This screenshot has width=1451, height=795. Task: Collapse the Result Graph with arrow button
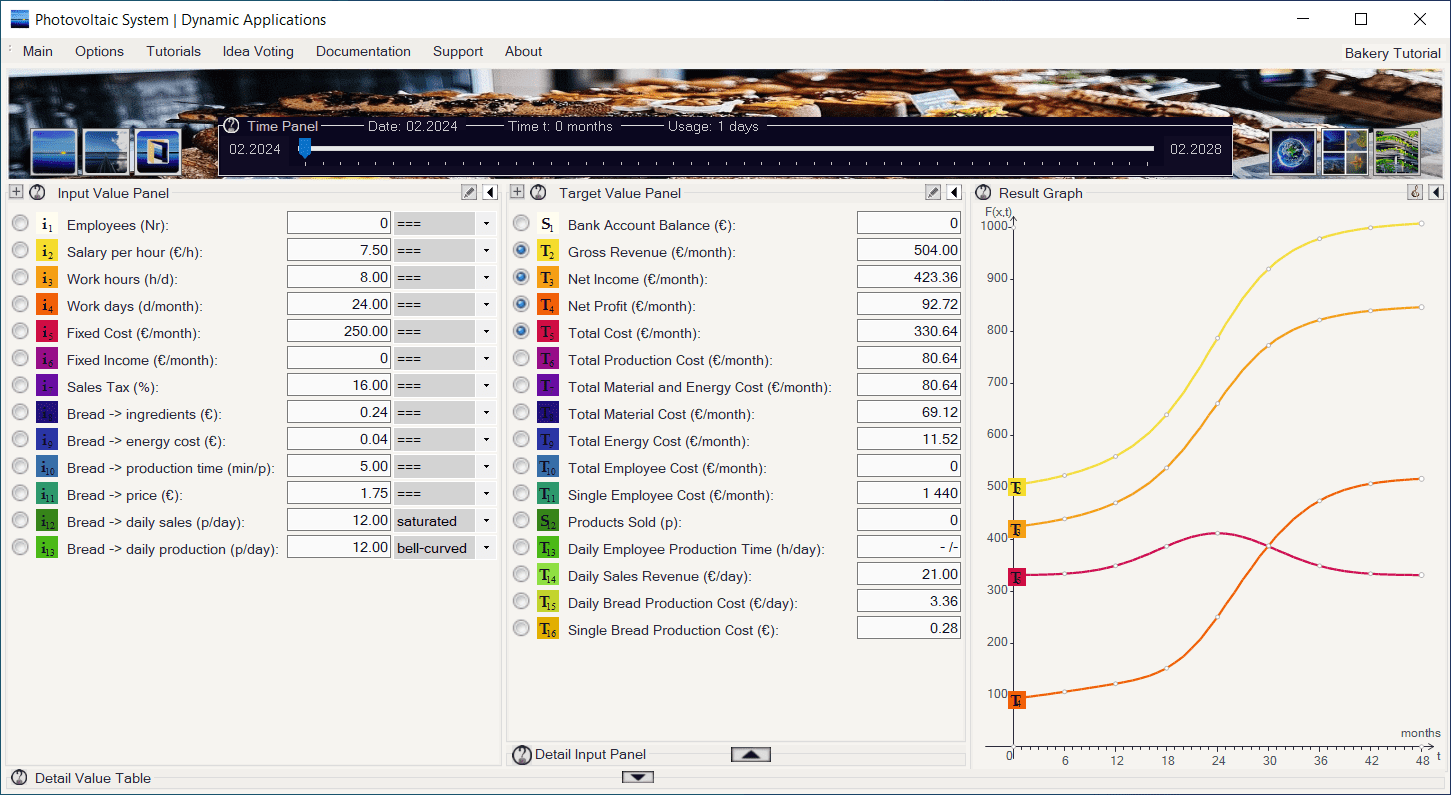pos(1436,193)
